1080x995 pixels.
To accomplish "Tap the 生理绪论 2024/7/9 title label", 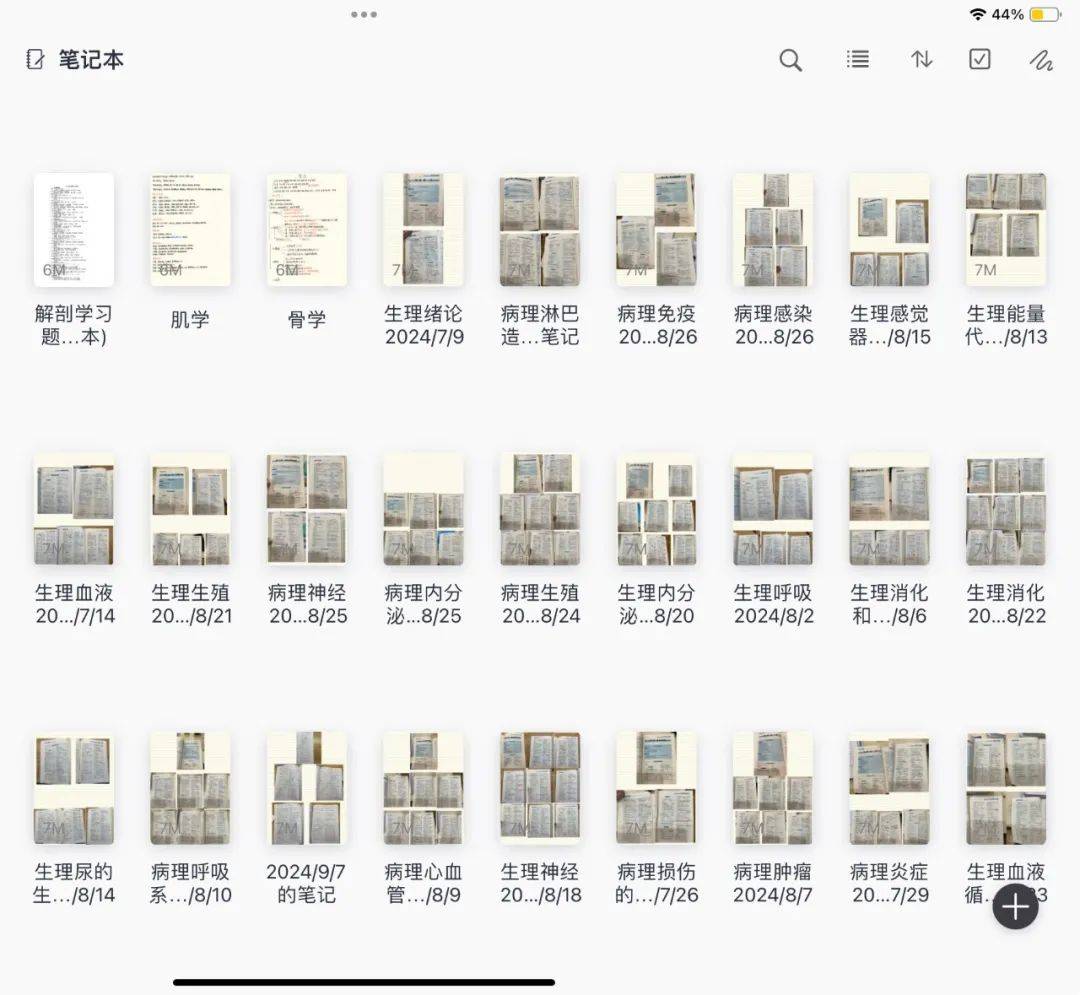I will [424, 325].
